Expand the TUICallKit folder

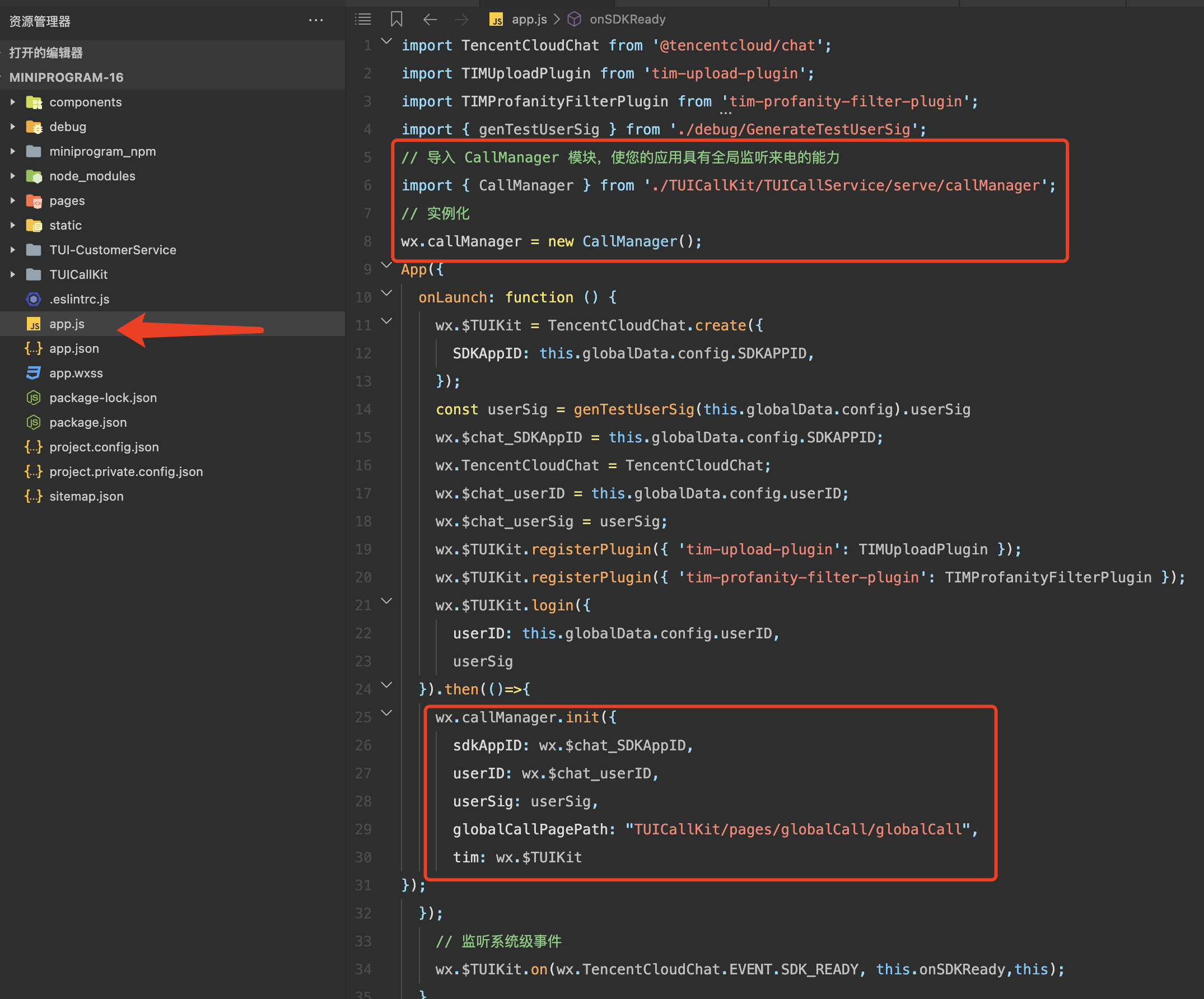tap(13, 274)
